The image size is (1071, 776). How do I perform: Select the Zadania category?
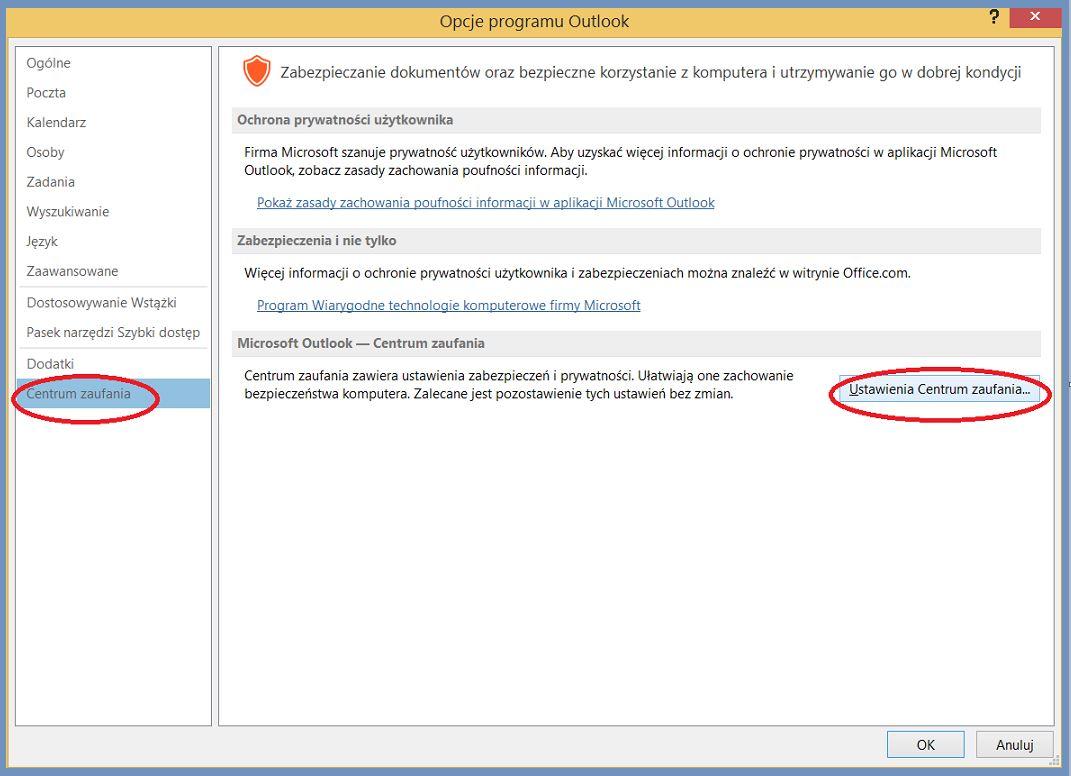click(113, 182)
